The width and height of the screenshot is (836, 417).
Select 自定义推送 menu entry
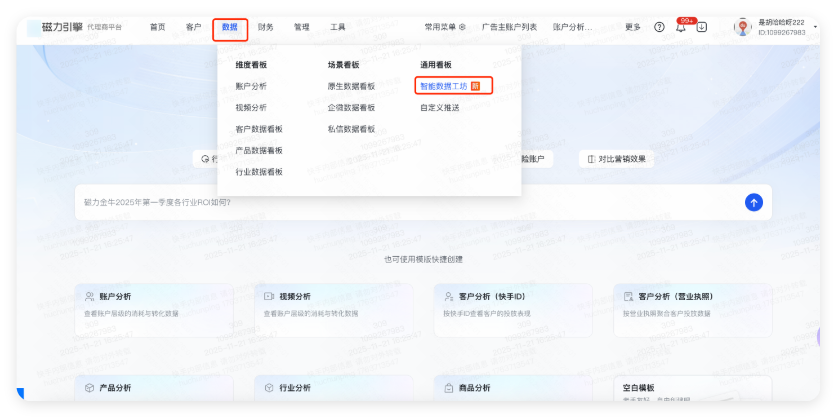(439, 108)
